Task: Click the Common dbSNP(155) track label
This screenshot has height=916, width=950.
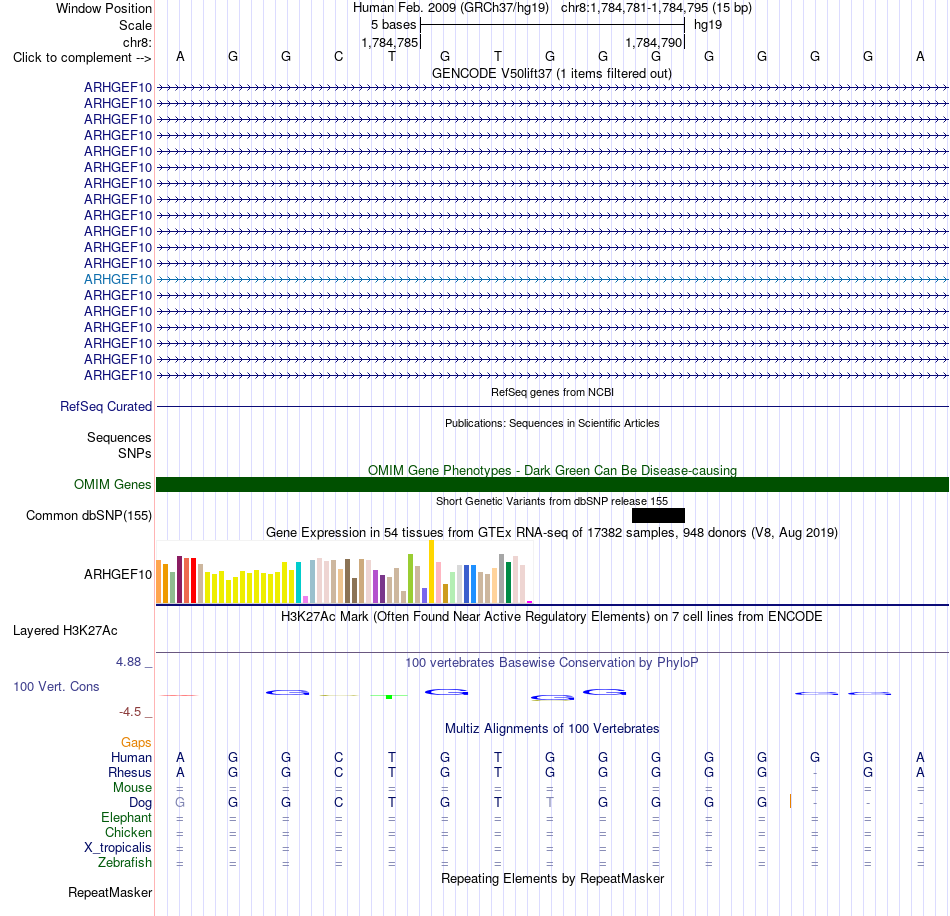Action: 88,516
